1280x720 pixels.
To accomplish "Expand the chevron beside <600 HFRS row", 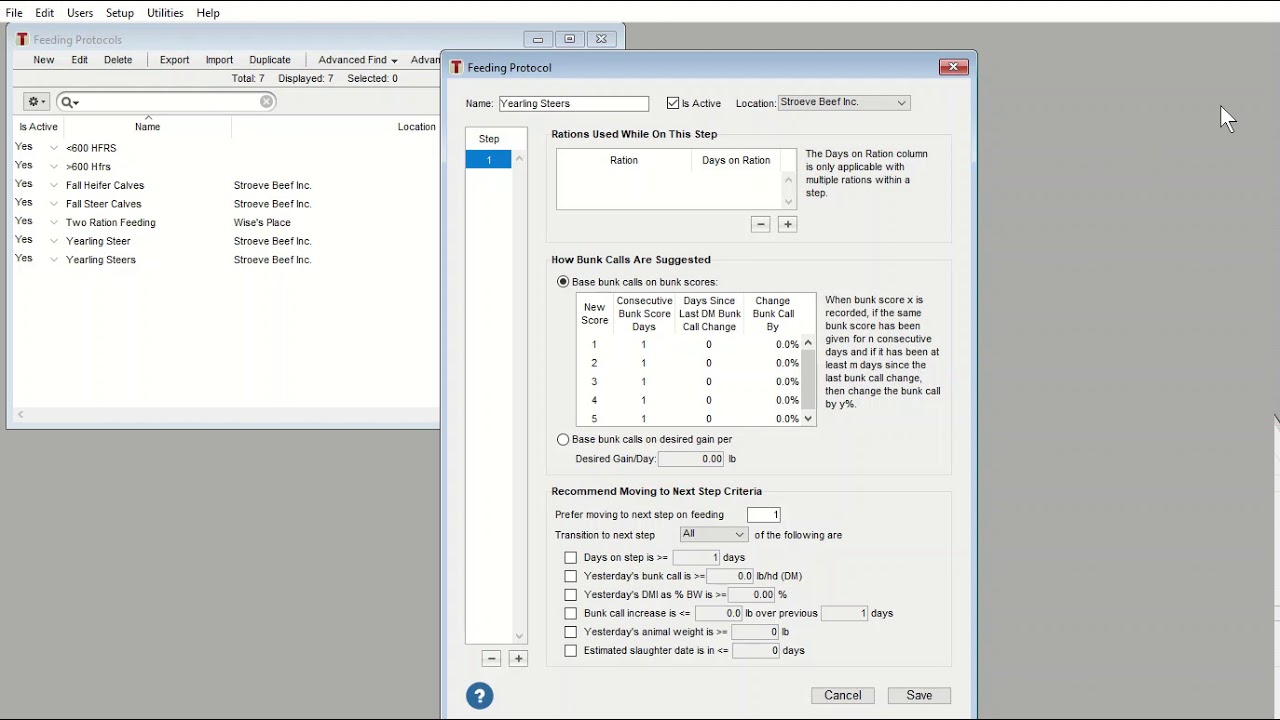I will point(54,148).
